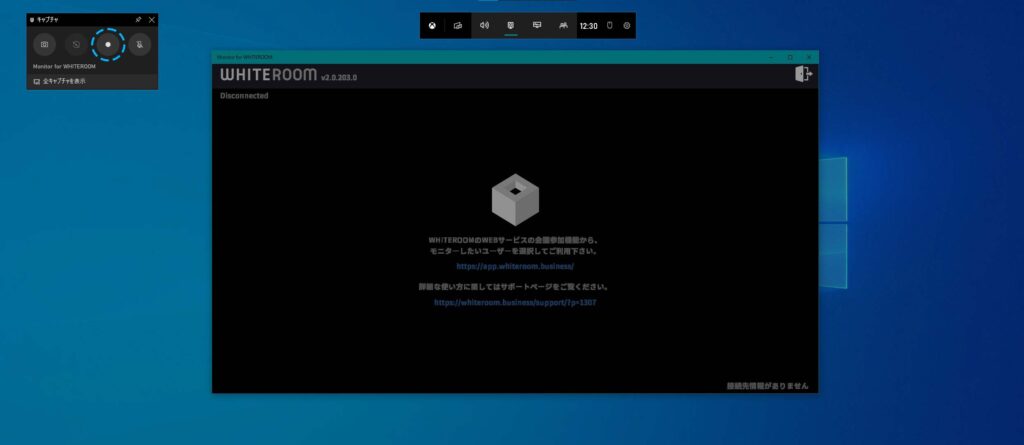This screenshot has width=1024, height=445.
Task: Click the exit door icon in WHITEROOM
Action: click(x=803, y=74)
